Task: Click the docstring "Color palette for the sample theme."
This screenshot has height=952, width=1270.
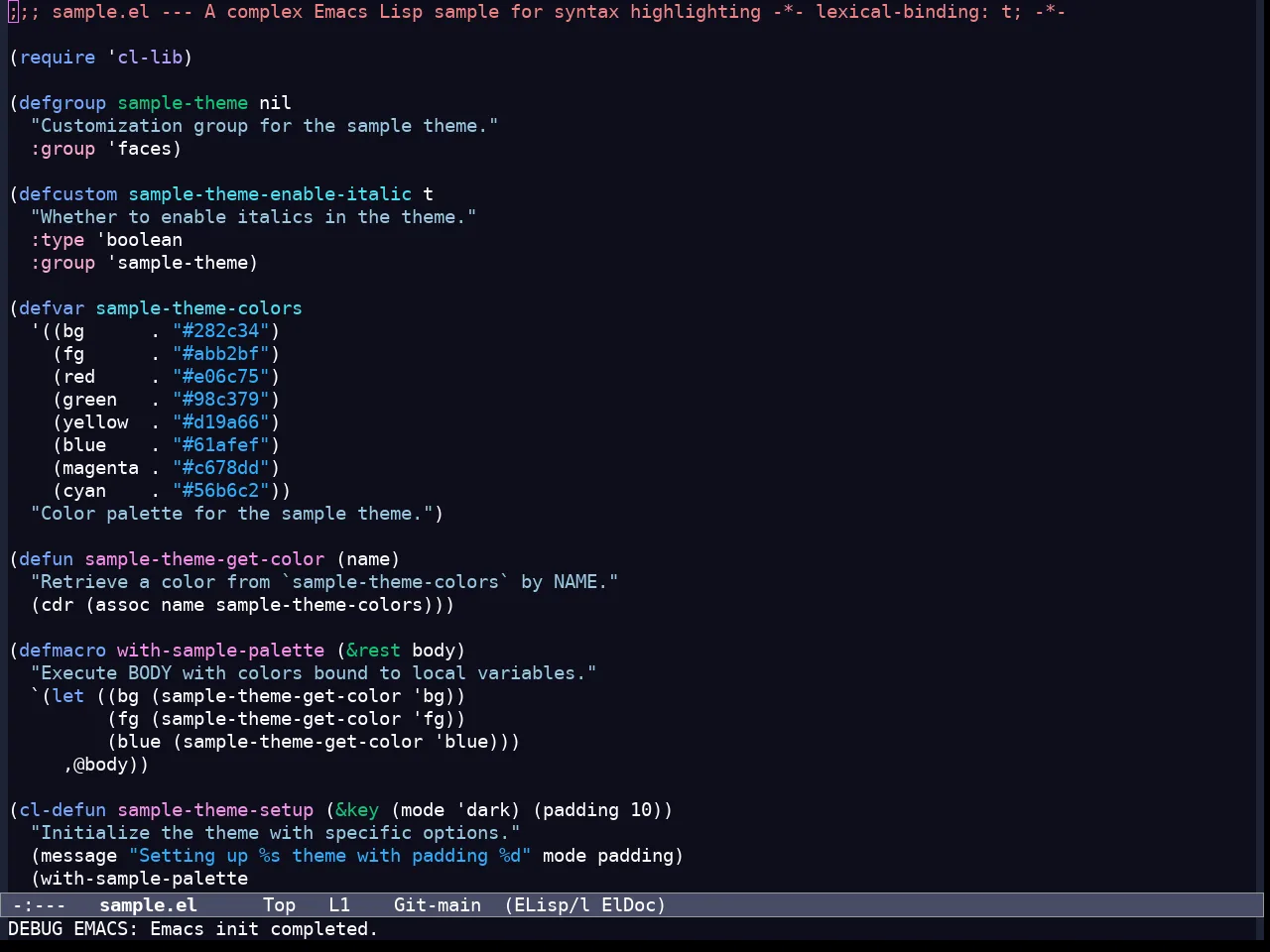Action: pyautogui.click(x=231, y=513)
